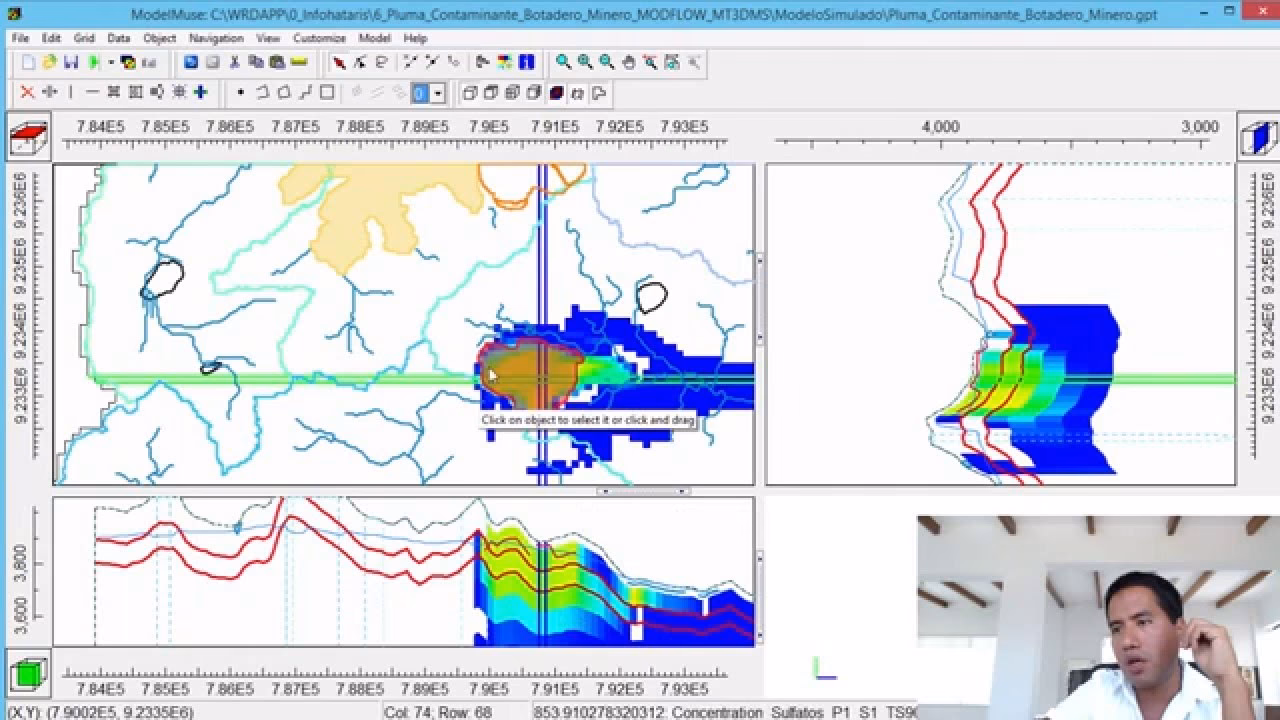Click the side view cube button
Image resolution: width=1280 pixels, height=720 pixels.
(x=1258, y=138)
